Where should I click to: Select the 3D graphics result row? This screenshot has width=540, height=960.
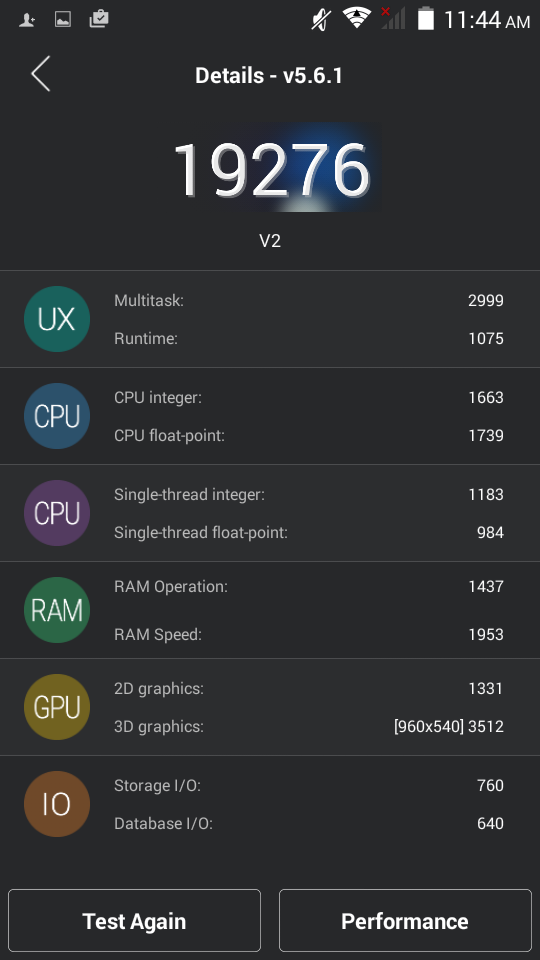(x=309, y=727)
